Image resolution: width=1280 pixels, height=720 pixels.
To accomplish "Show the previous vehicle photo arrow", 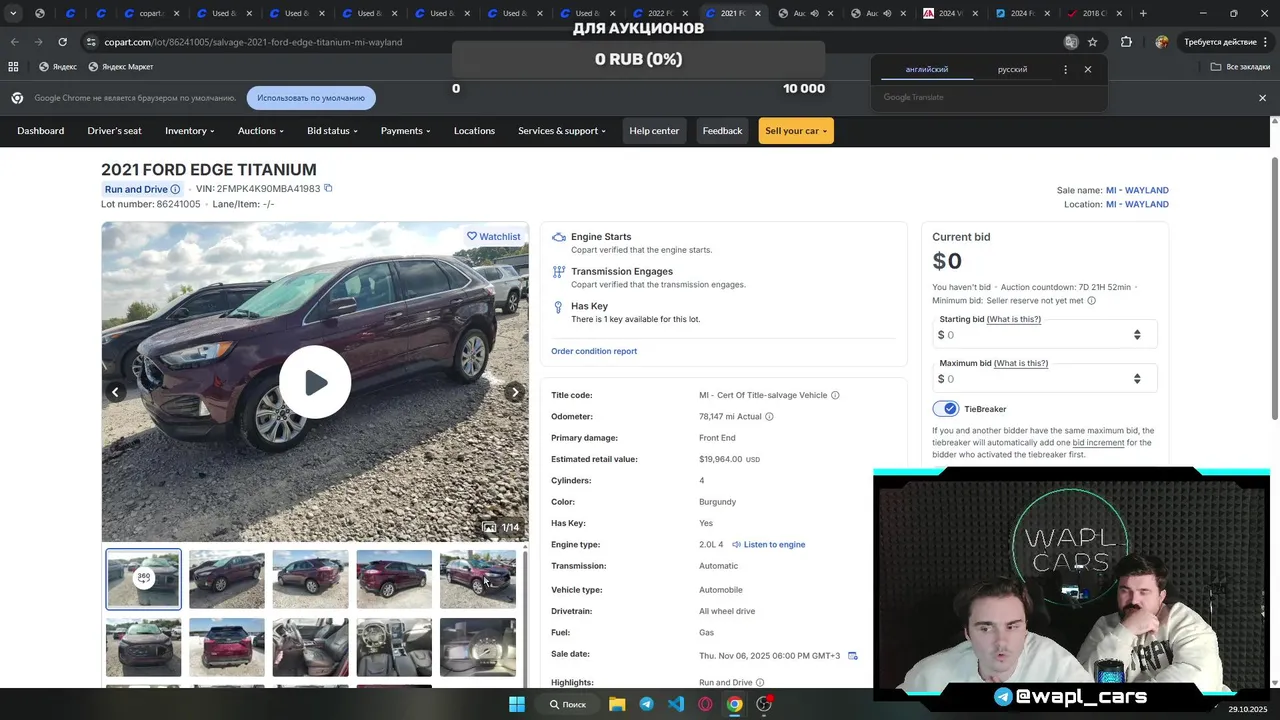I will (x=115, y=392).
